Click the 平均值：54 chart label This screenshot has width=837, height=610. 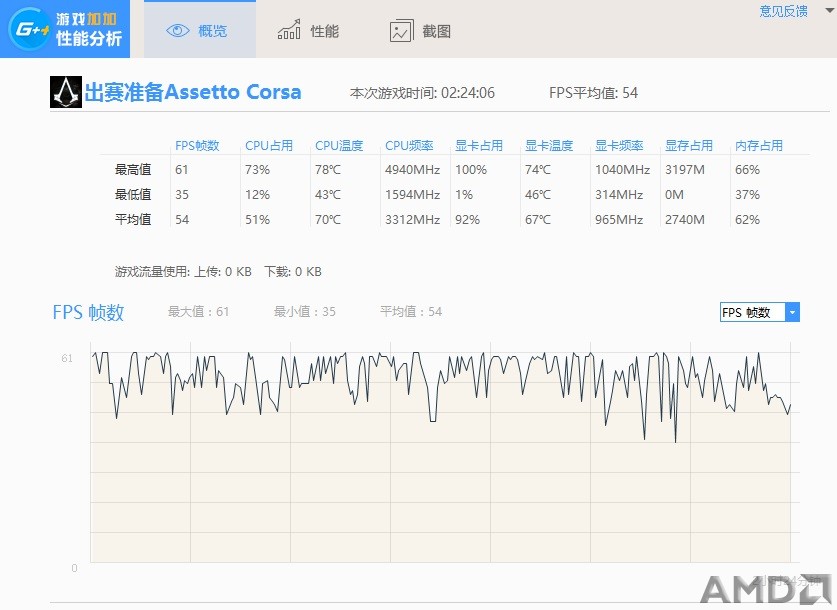pyautogui.click(x=411, y=312)
